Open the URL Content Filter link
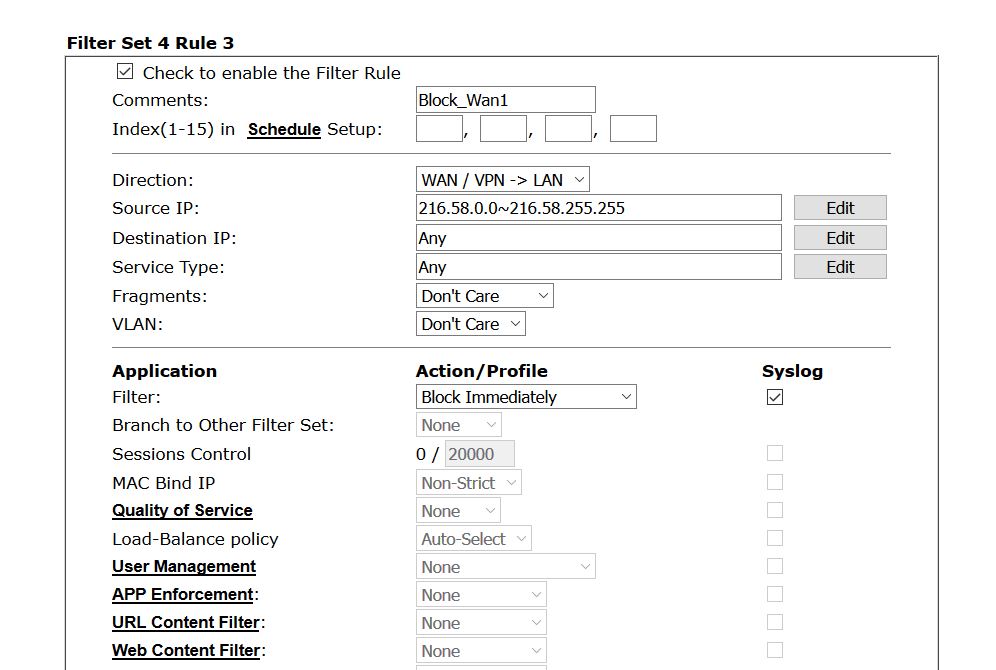 (186, 623)
